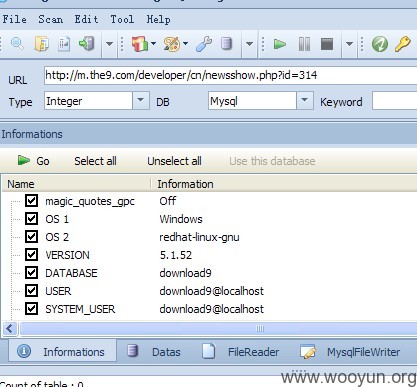
Task: Click the horizontal scrollbar thumb
Action: coord(218,328)
